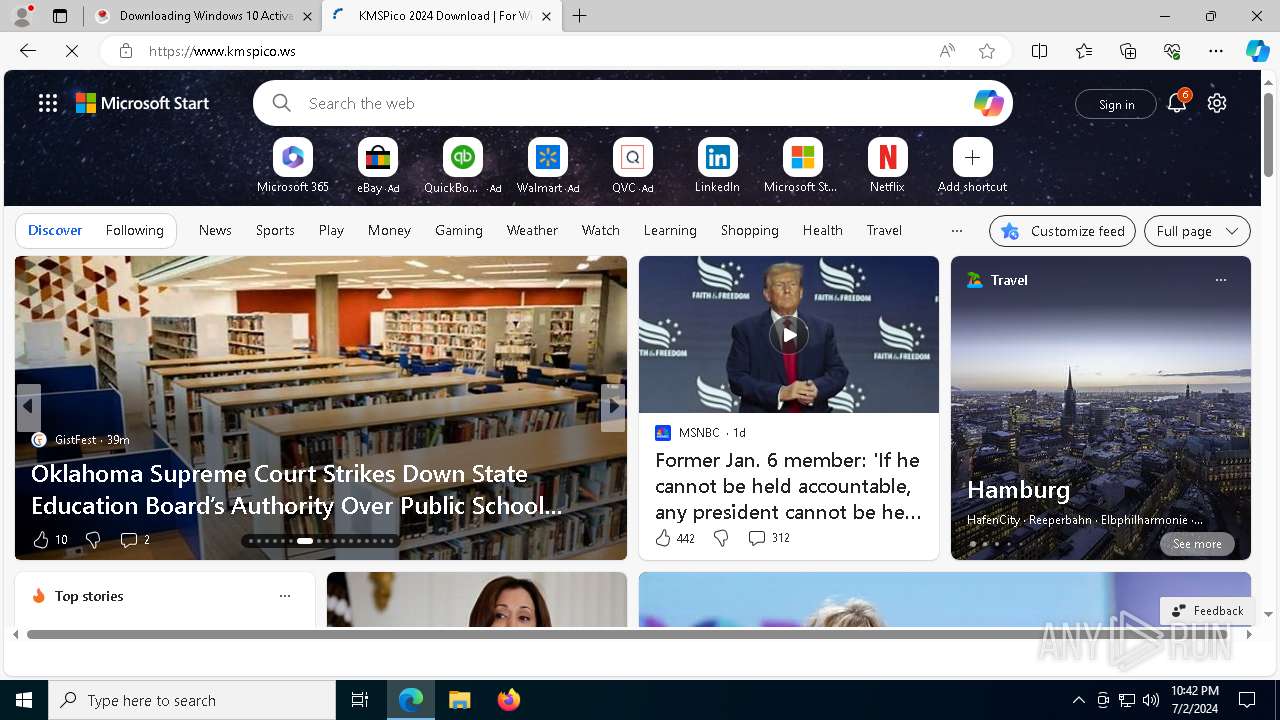Show next carousel story

(x=613, y=407)
